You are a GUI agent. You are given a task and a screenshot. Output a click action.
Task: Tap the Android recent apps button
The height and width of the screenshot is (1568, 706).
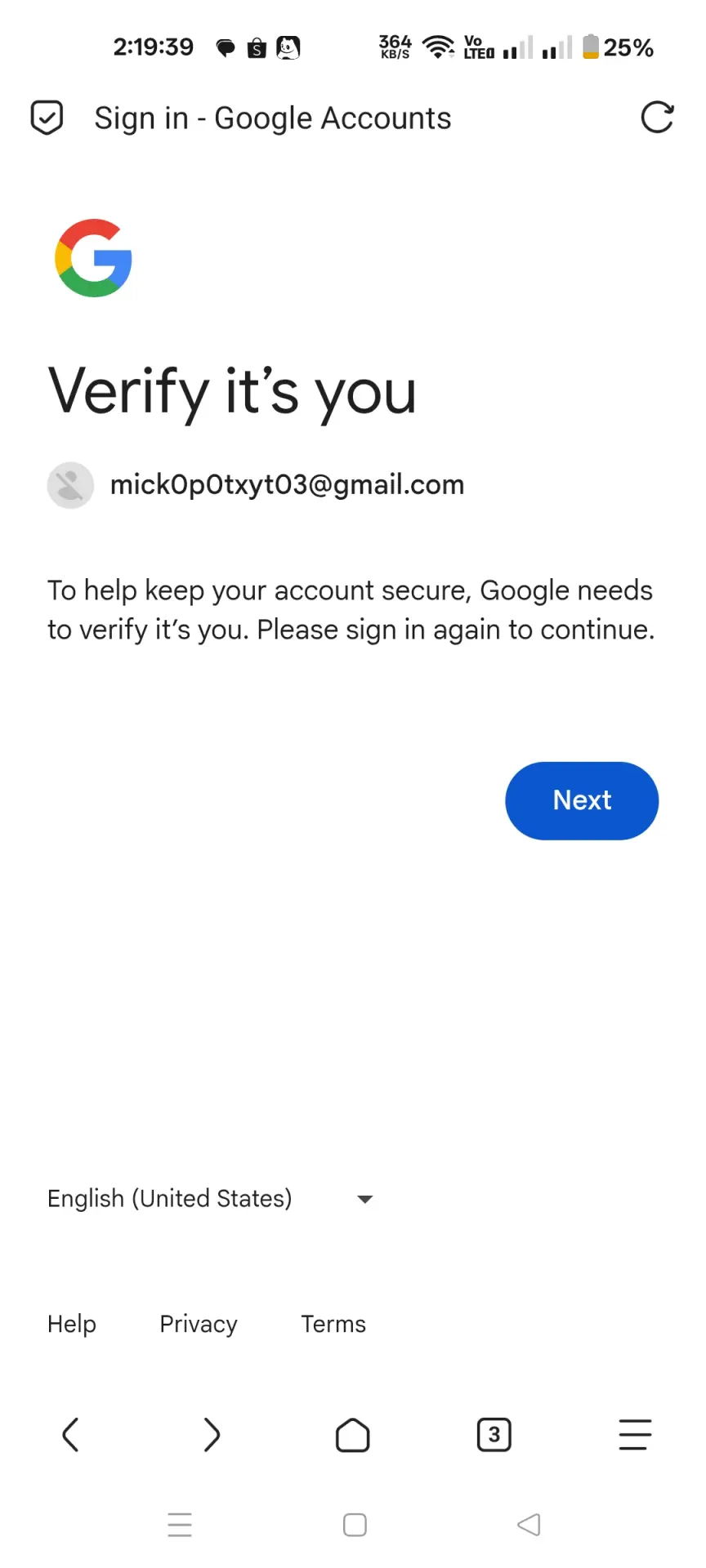point(180,1525)
